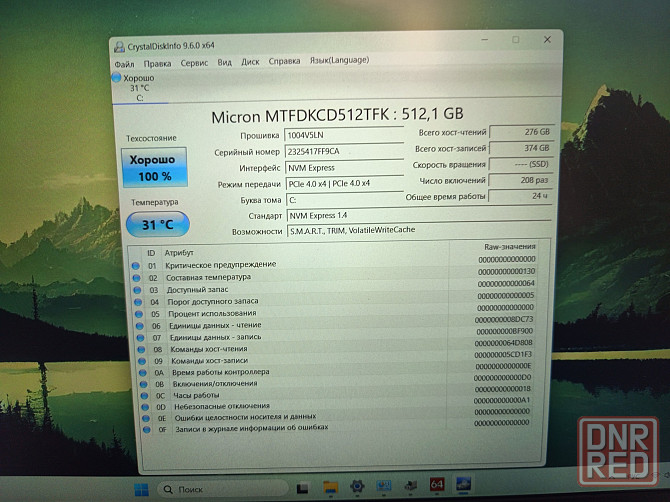The height and width of the screenshot is (502, 670).
Task: Minimize the CrystalDiskInfo window
Action: [485, 40]
